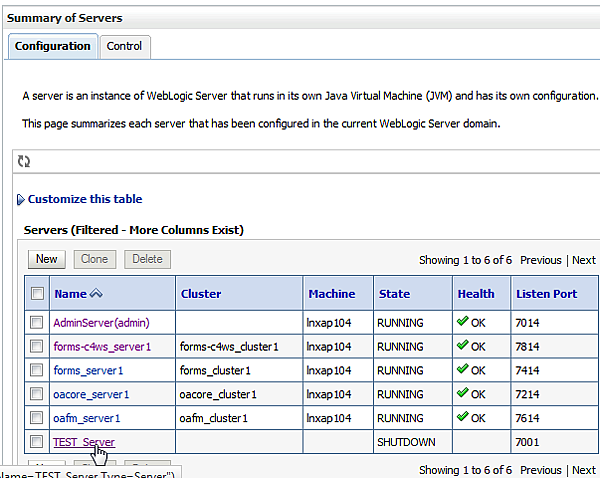Image resolution: width=600 pixels, height=478 pixels.
Task: Click the AdminServer health OK checkmark icon
Action: coord(463,321)
